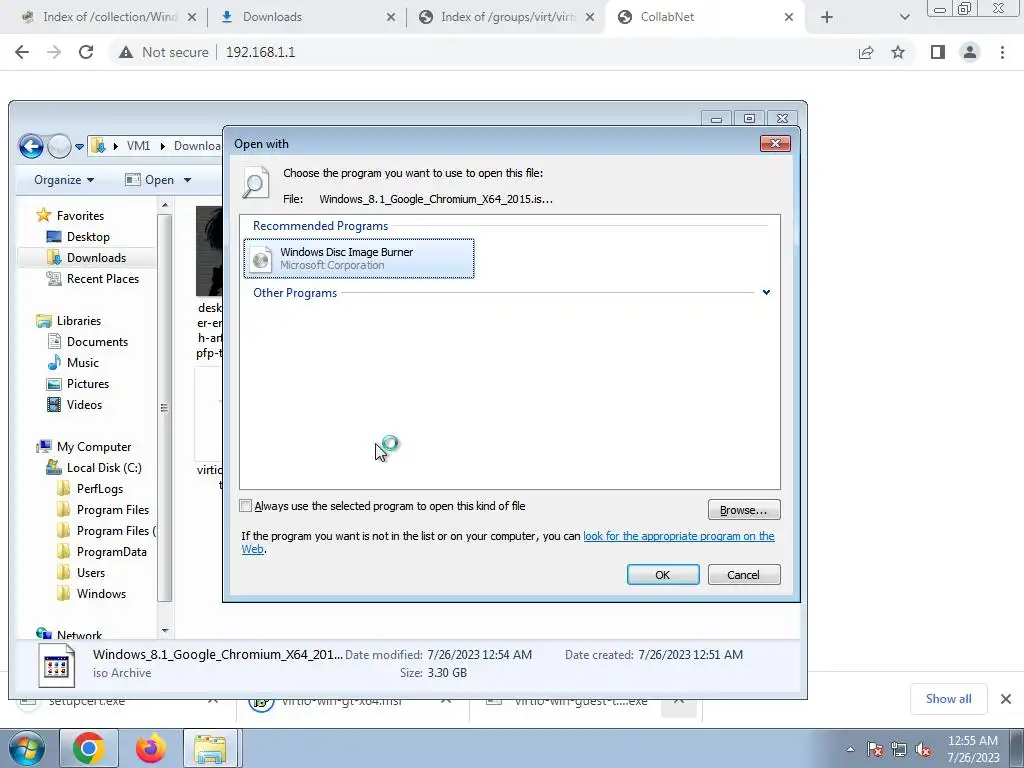
Task: Open Explorer recent locations dropdown arrow
Action: pos(79,146)
